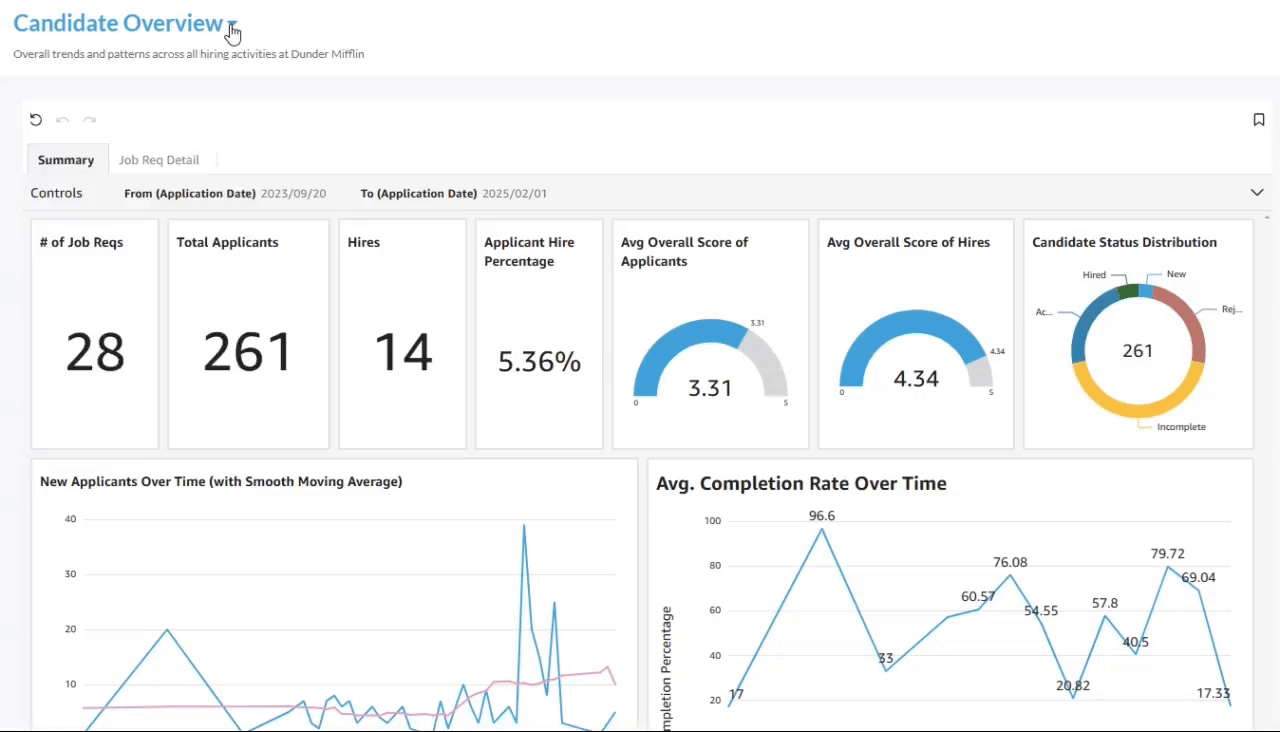
Task: Switch to the Job Req Detail tab
Action: pyautogui.click(x=159, y=160)
